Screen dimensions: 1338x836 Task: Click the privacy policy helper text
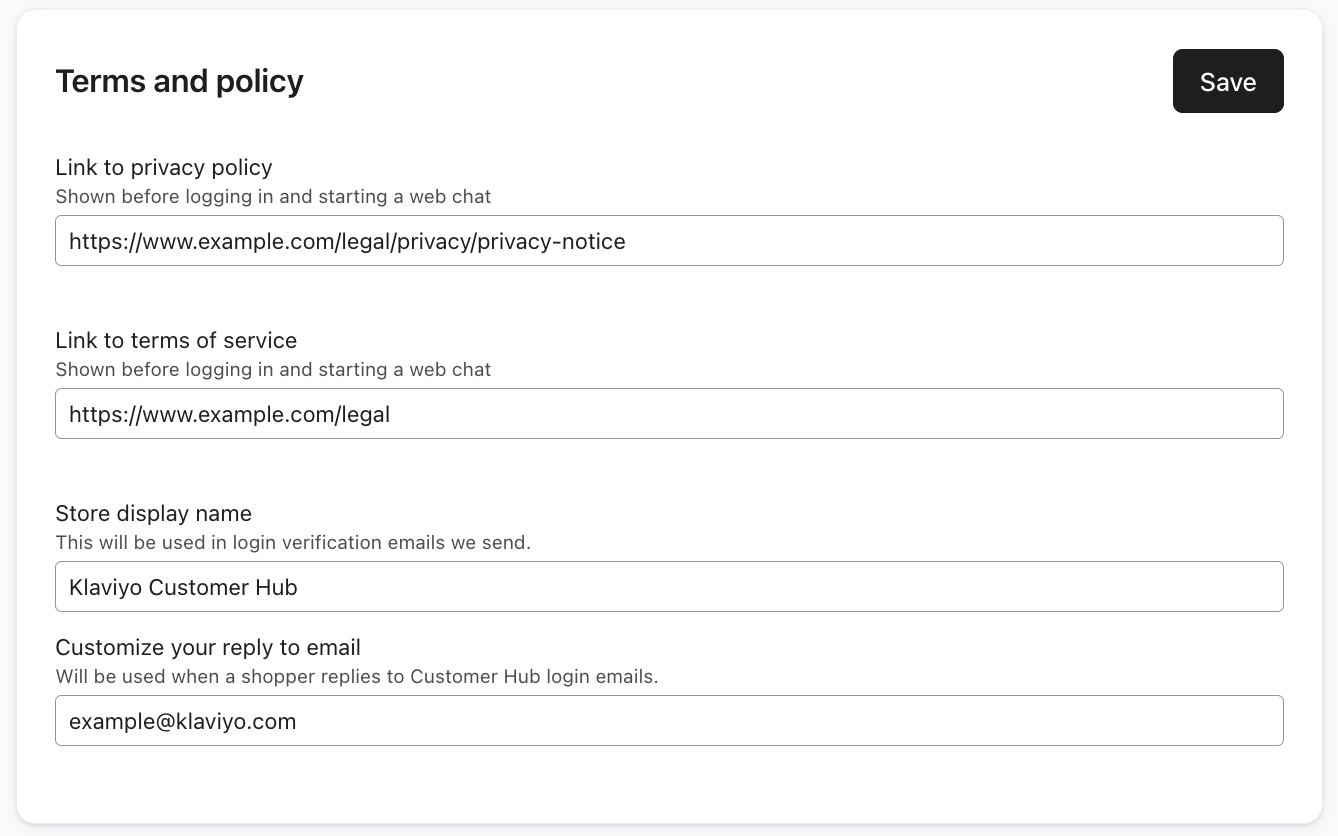273,196
